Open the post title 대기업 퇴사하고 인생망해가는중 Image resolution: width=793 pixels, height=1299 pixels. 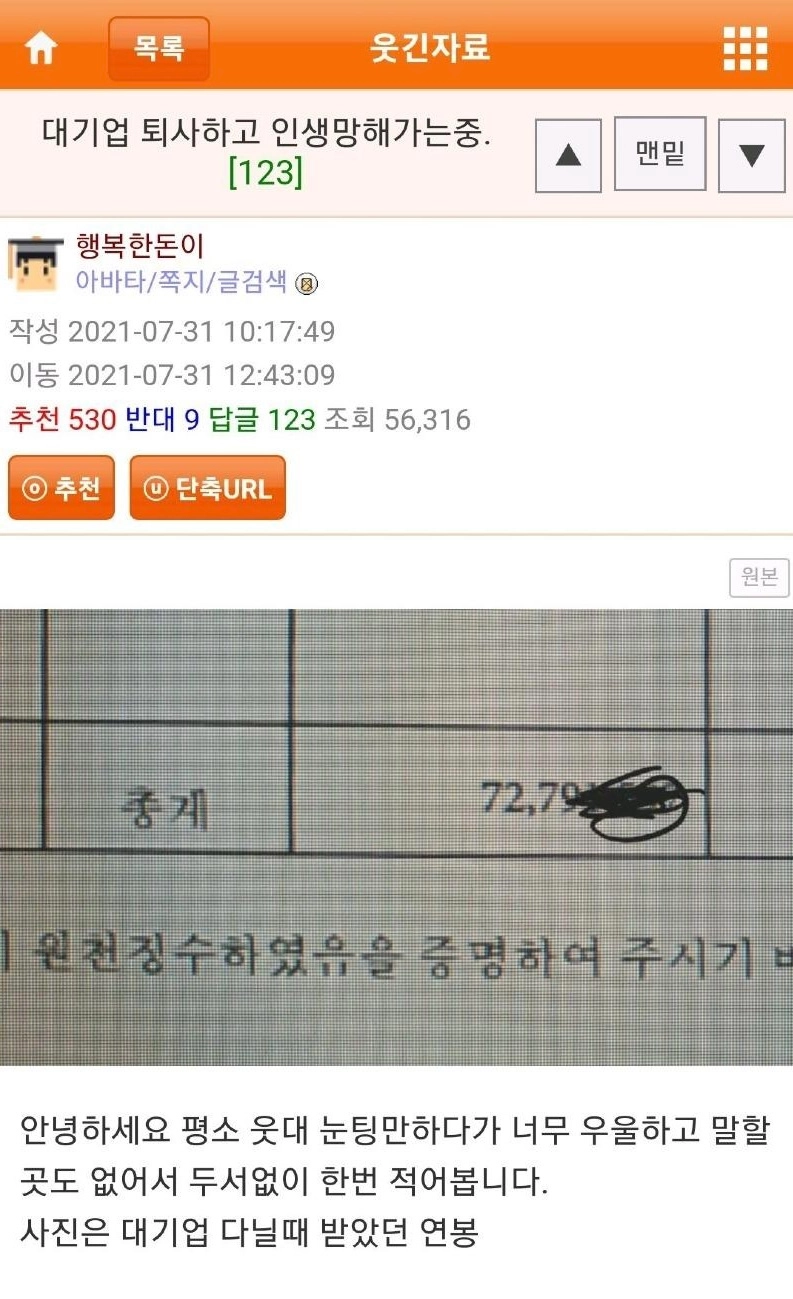click(x=266, y=133)
